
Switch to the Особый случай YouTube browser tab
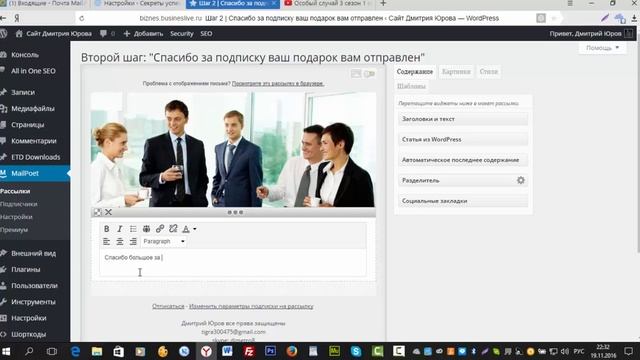pos(327,4)
